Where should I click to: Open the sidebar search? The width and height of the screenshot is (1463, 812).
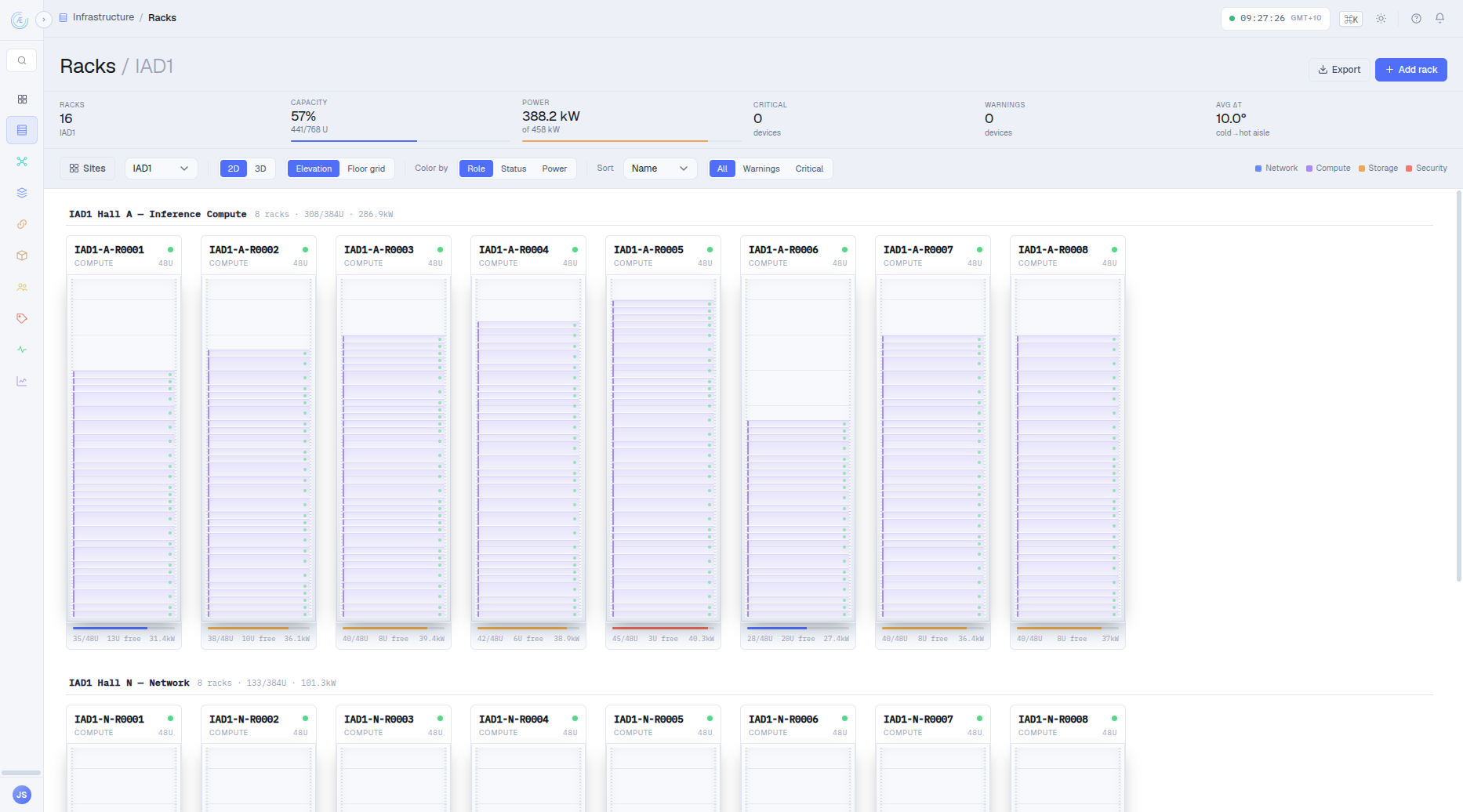point(22,60)
